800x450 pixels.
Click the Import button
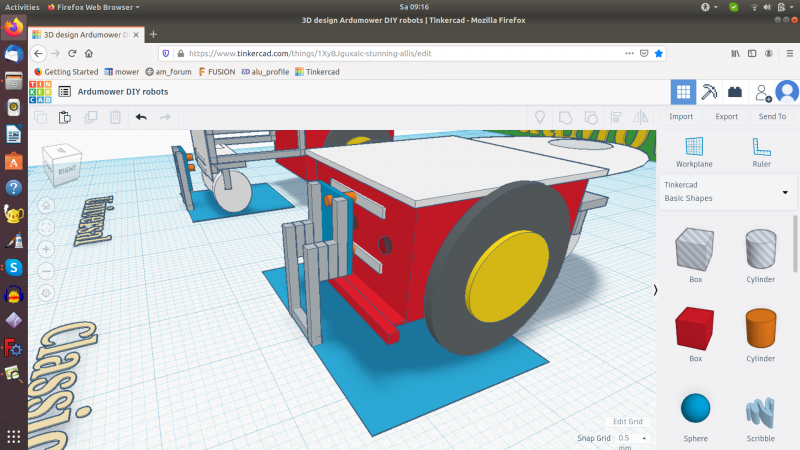point(681,117)
